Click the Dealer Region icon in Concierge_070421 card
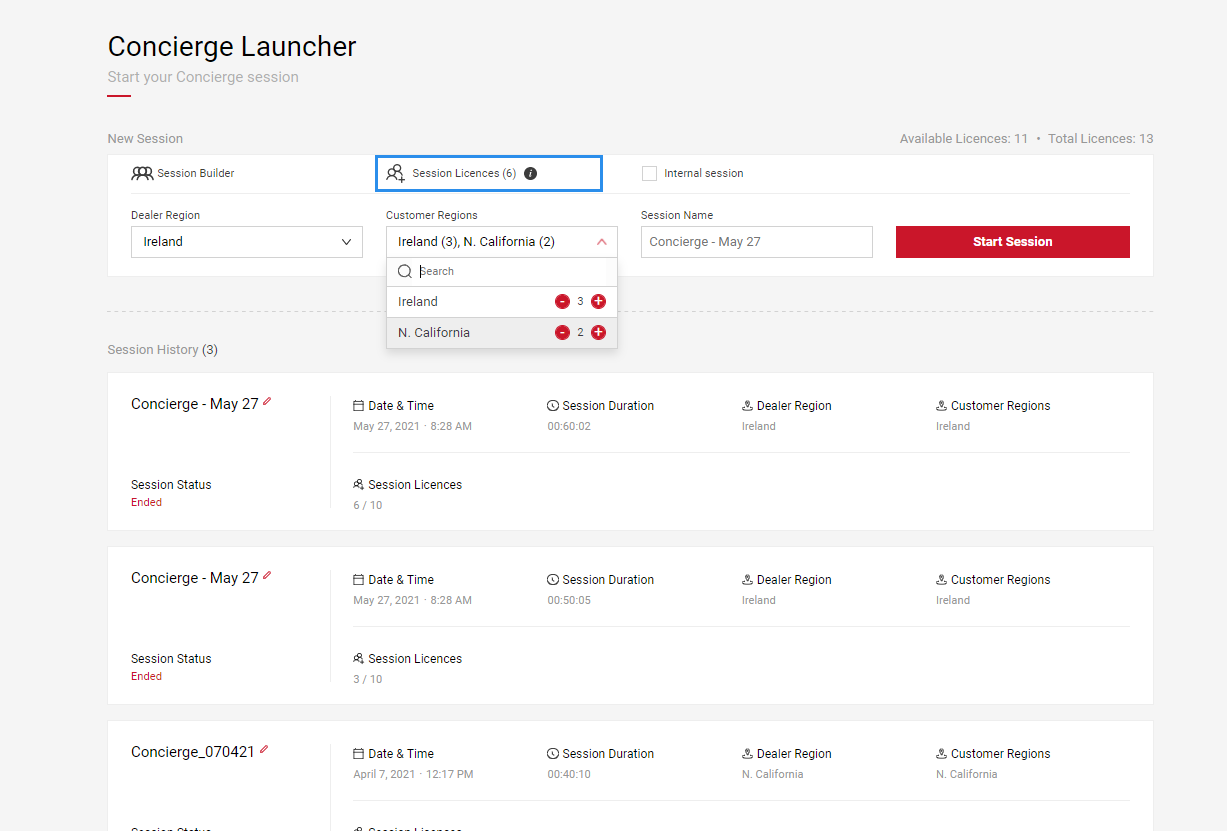This screenshot has width=1227, height=831. point(747,754)
